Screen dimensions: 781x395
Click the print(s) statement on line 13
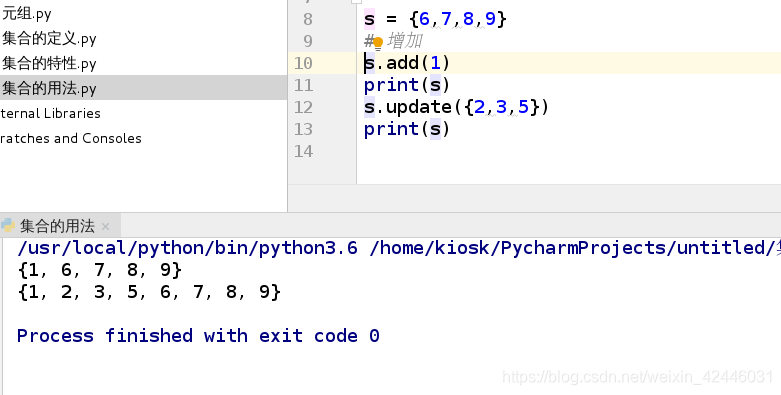(407, 129)
